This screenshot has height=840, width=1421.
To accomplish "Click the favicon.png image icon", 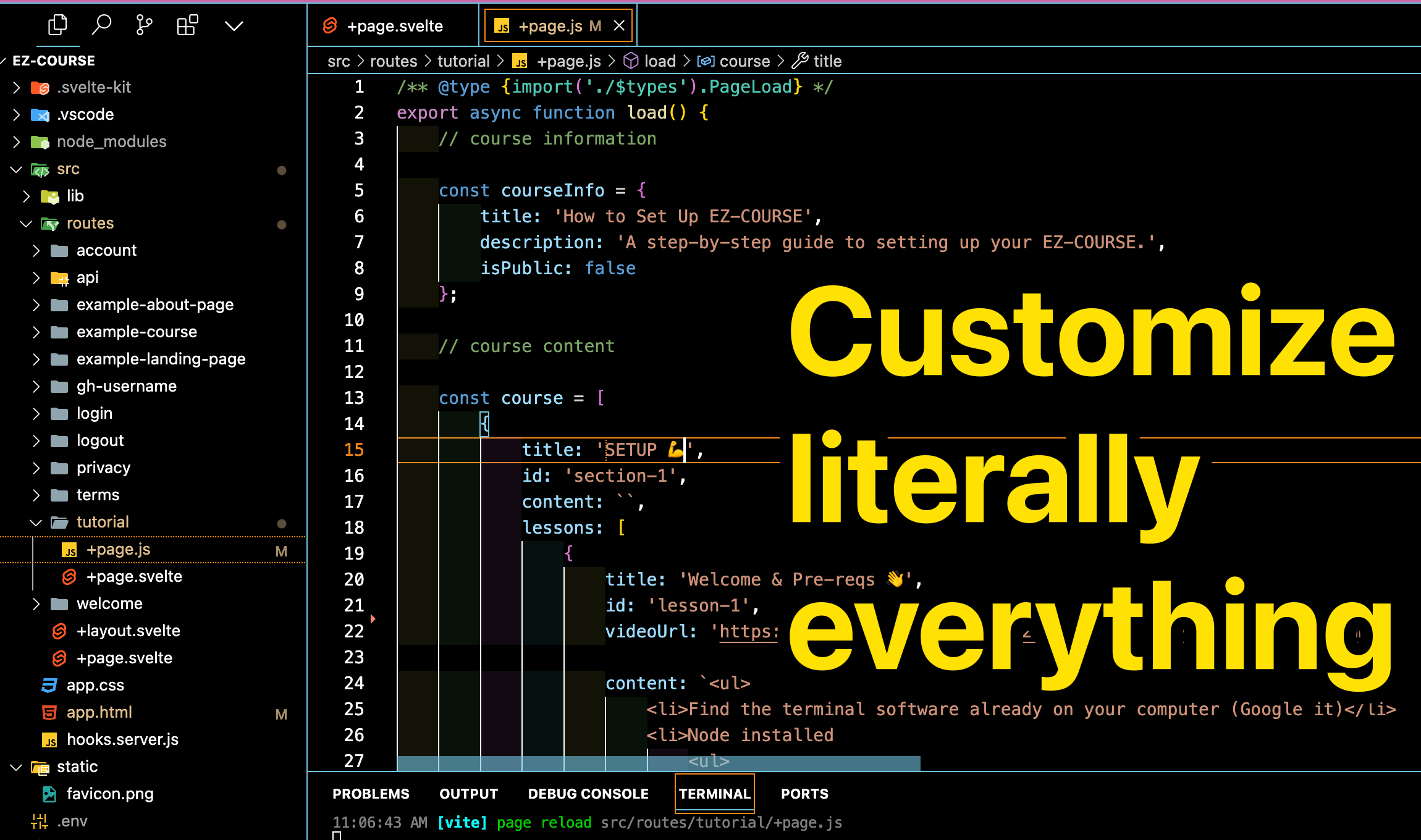I will pos(49,794).
